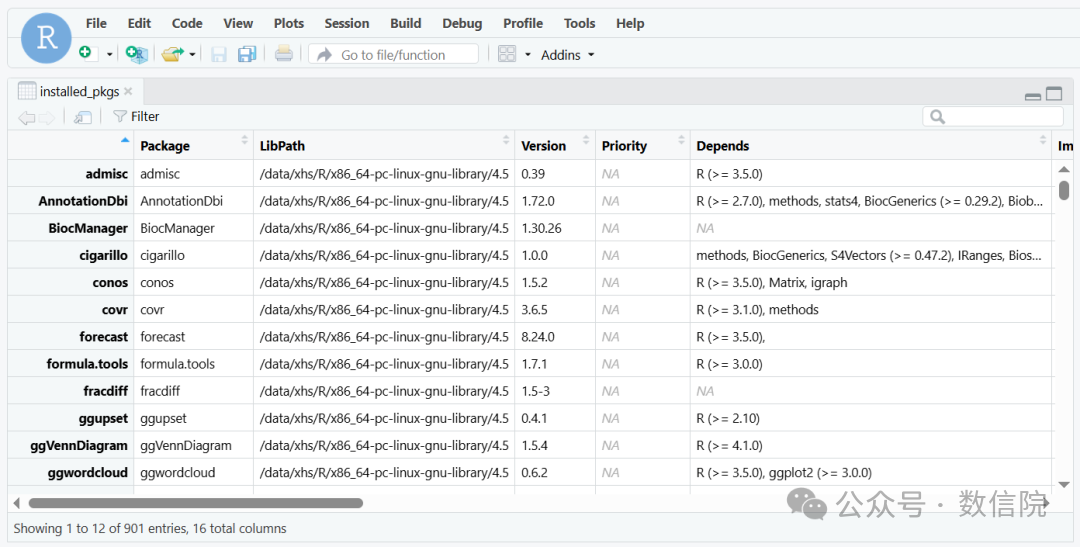1080x547 pixels.
Task: Click the Create a Project icon
Action: click(x=136, y=54)
